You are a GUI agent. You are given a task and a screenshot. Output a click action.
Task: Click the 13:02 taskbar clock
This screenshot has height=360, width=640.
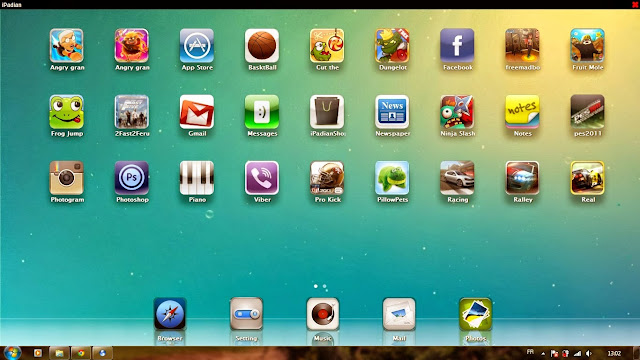point(614,353)
